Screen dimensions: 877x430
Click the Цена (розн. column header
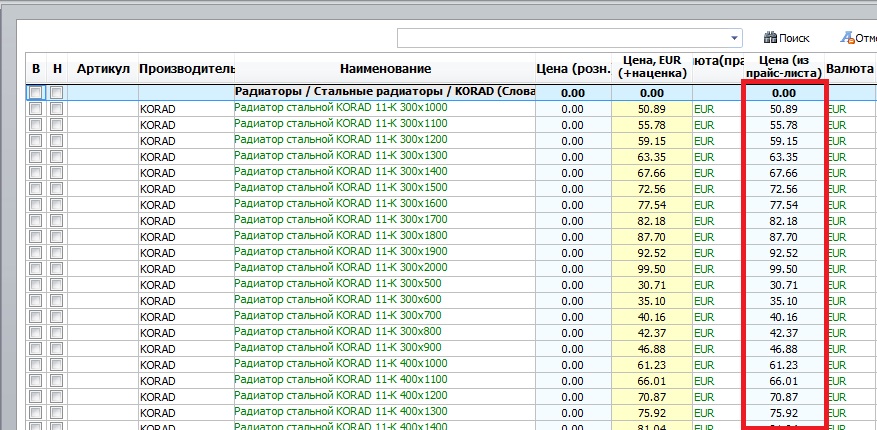pos(573,69)
